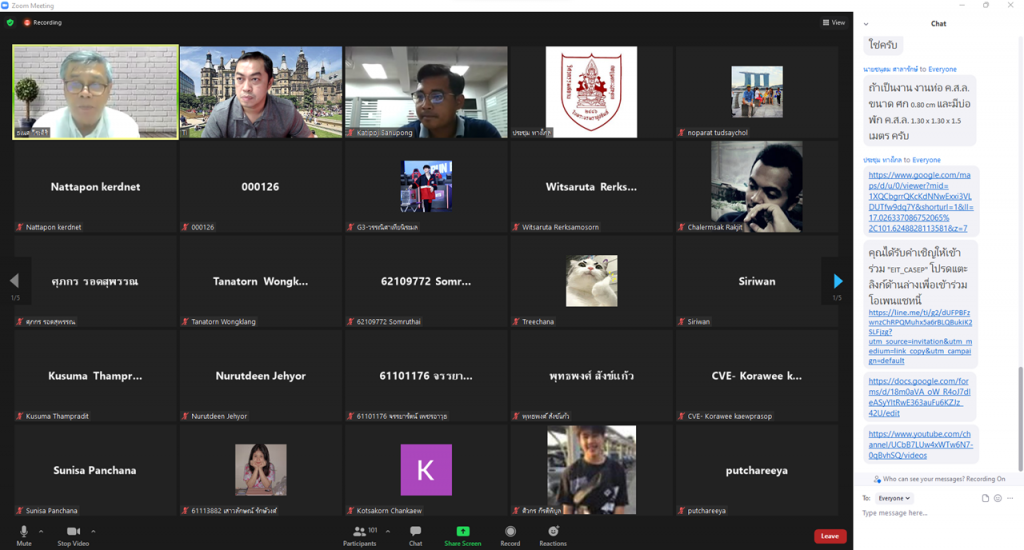Open the Reactions menu
The image size is (1024, 550).
tap(553, 535)
